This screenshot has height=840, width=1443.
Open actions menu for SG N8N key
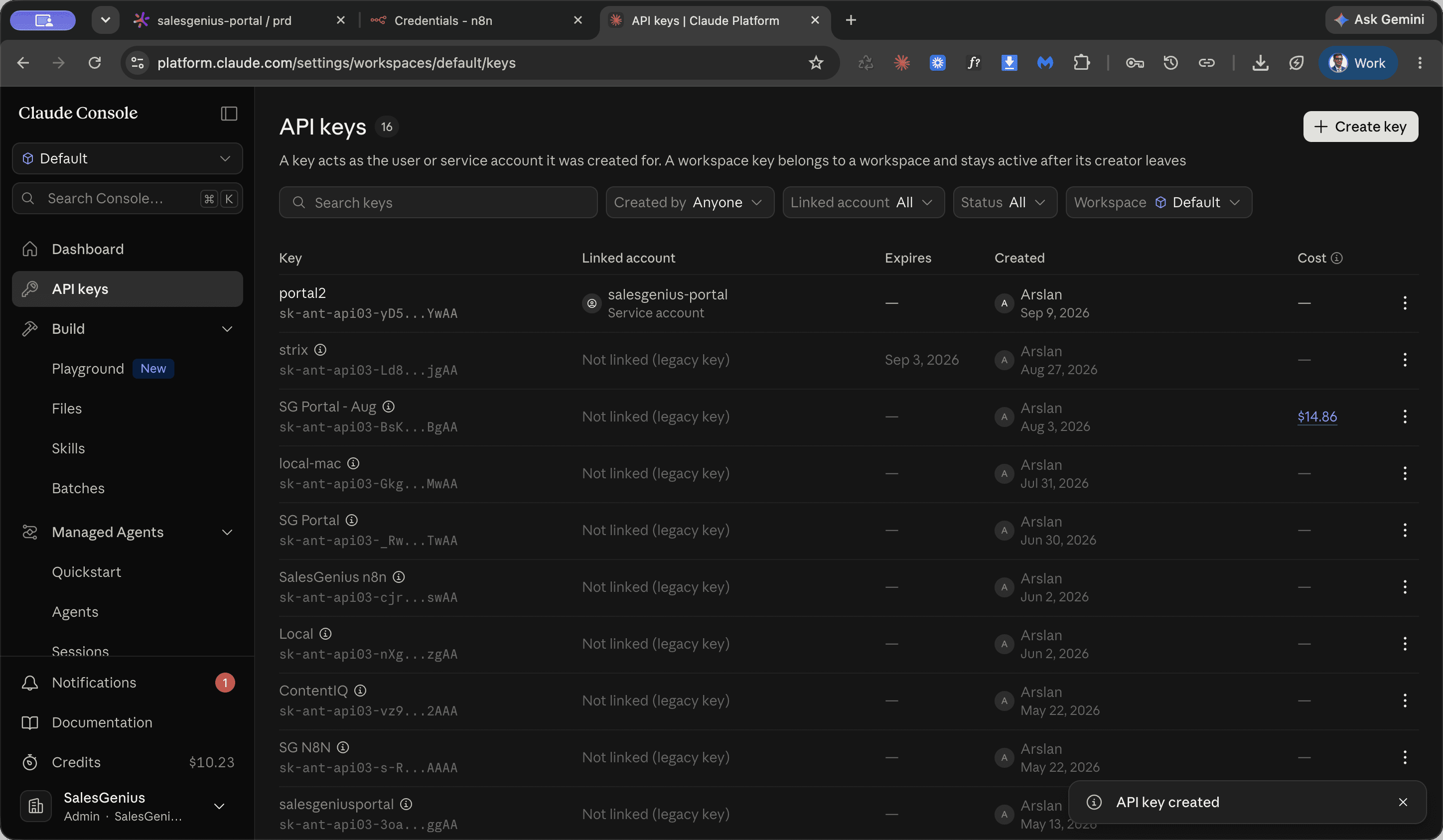tap(1405, 757)
